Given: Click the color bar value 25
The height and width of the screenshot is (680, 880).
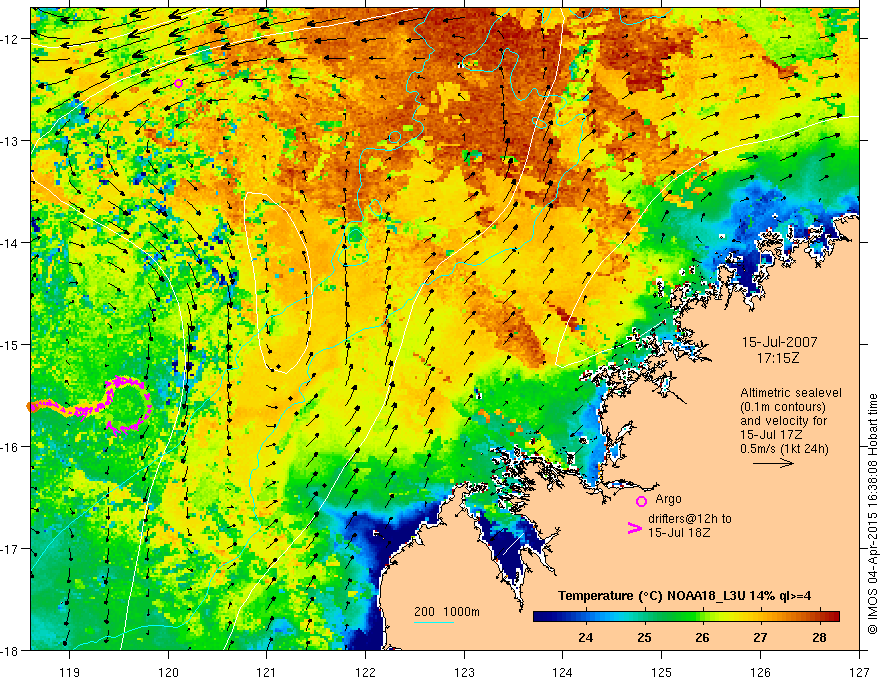Looking at the screenshot, I should coord(644,638).
